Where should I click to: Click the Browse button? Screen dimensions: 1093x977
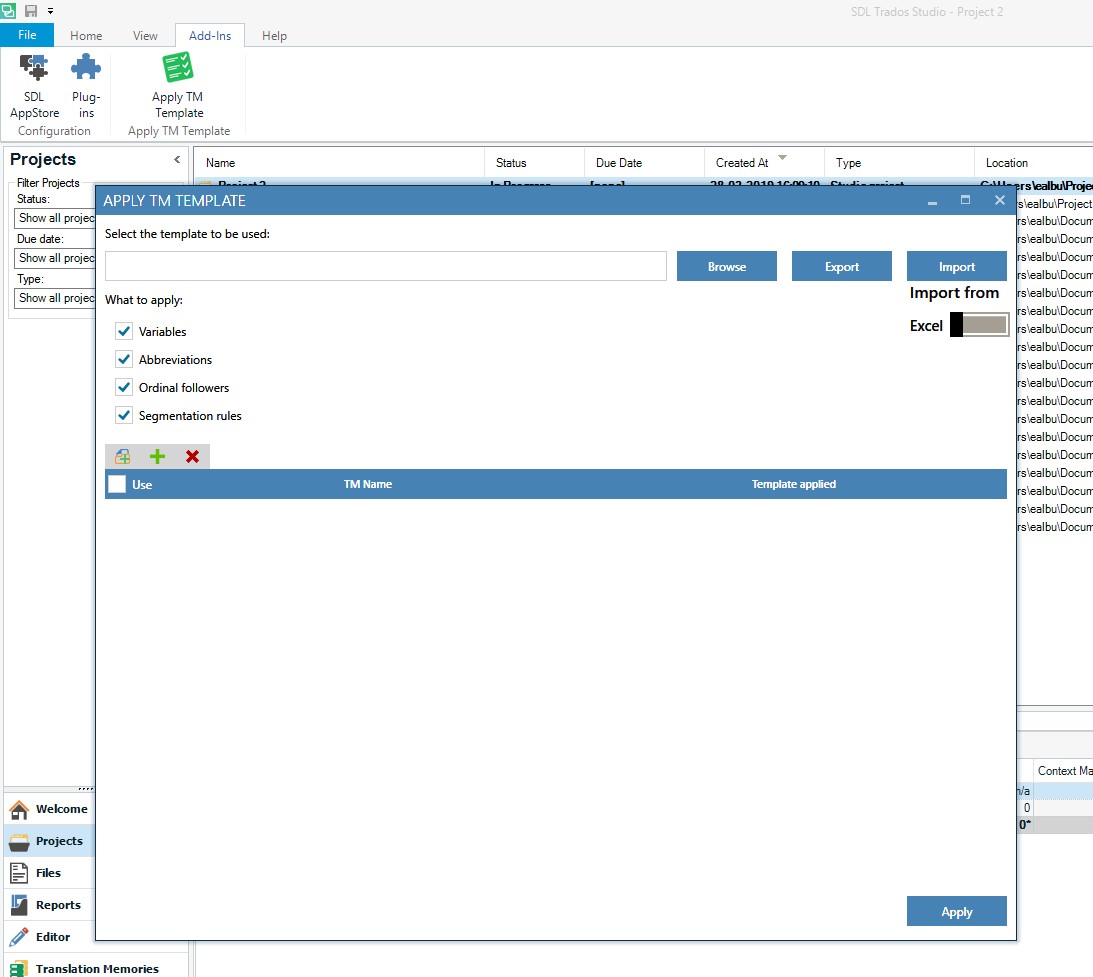pyautogui.click(x=726, y=266)
